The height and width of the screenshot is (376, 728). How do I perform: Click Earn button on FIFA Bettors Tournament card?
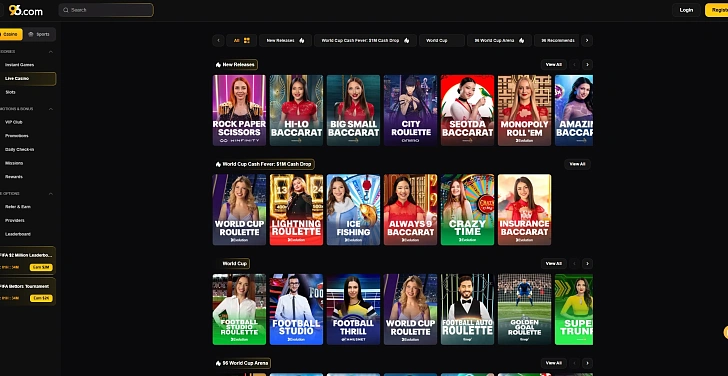coord(41,298)
